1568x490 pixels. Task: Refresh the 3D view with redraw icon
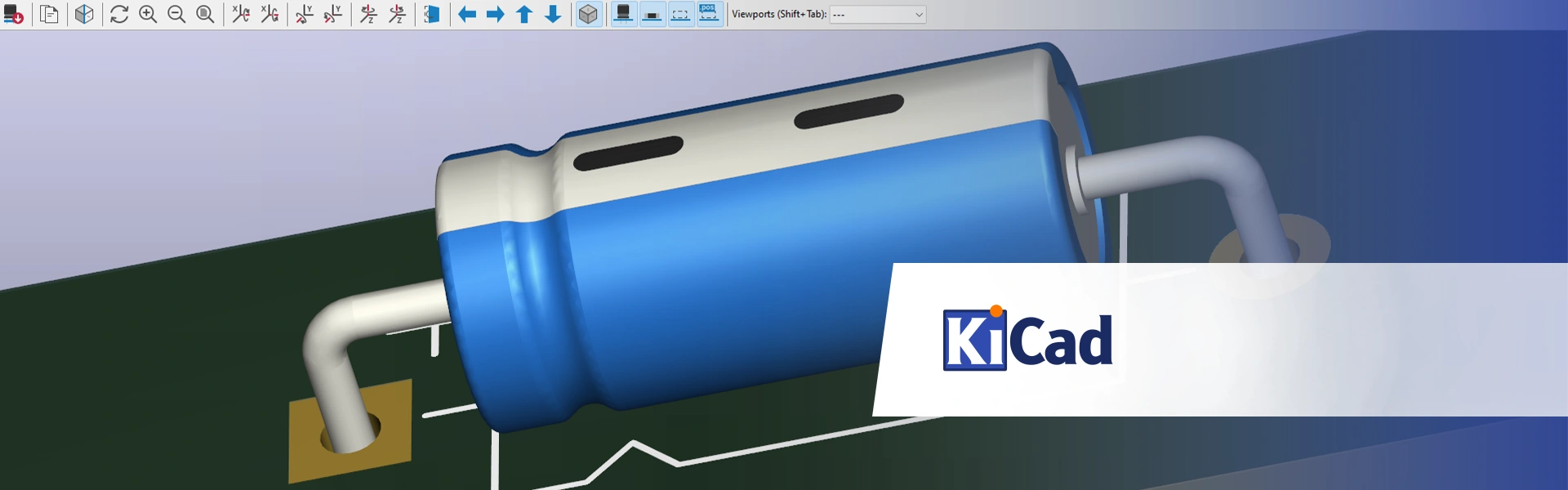pyautogui.click(x=119, y=15)
